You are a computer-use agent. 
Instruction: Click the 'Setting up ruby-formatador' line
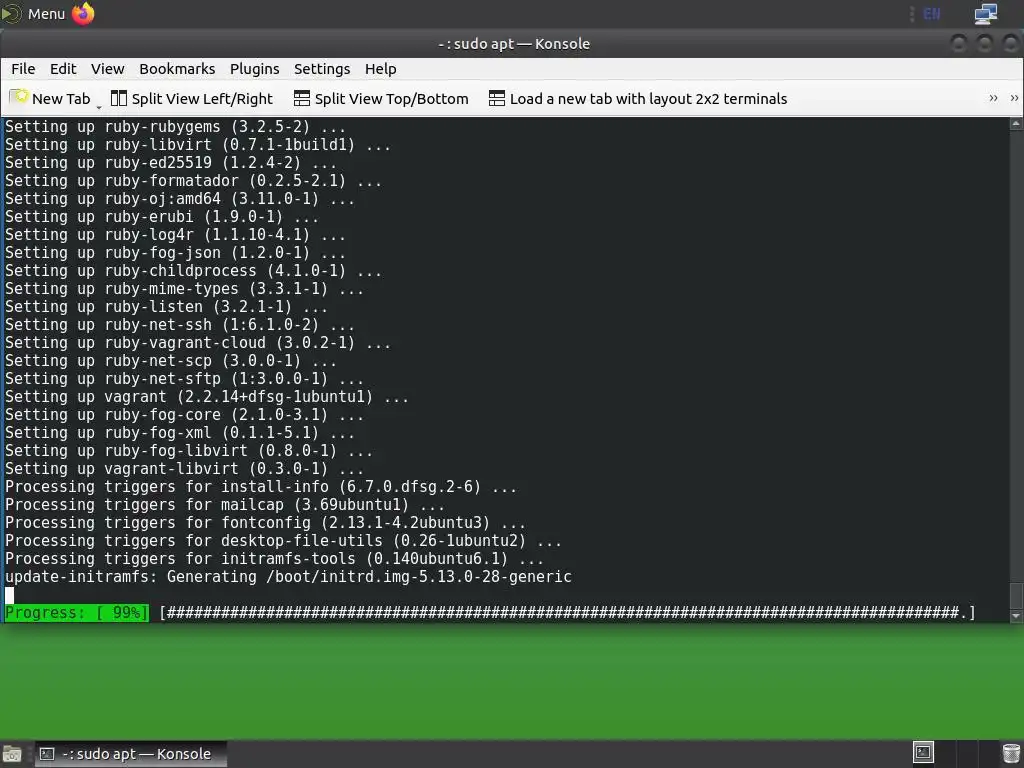[193, 180]
